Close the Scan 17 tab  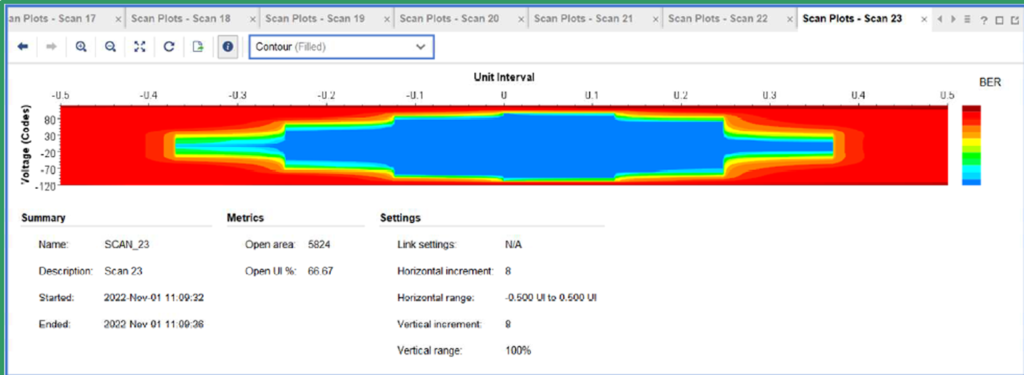[118, 20]
